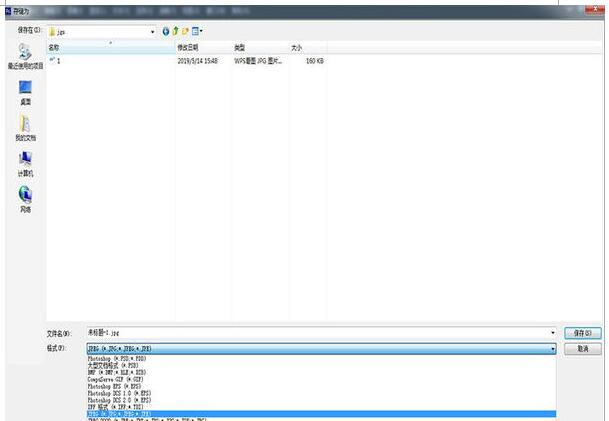Choose Photoshop DCS 1.0 (*.EPS) format
The width and height of the screenshot is (609, 421).
(x=119, y=393)
